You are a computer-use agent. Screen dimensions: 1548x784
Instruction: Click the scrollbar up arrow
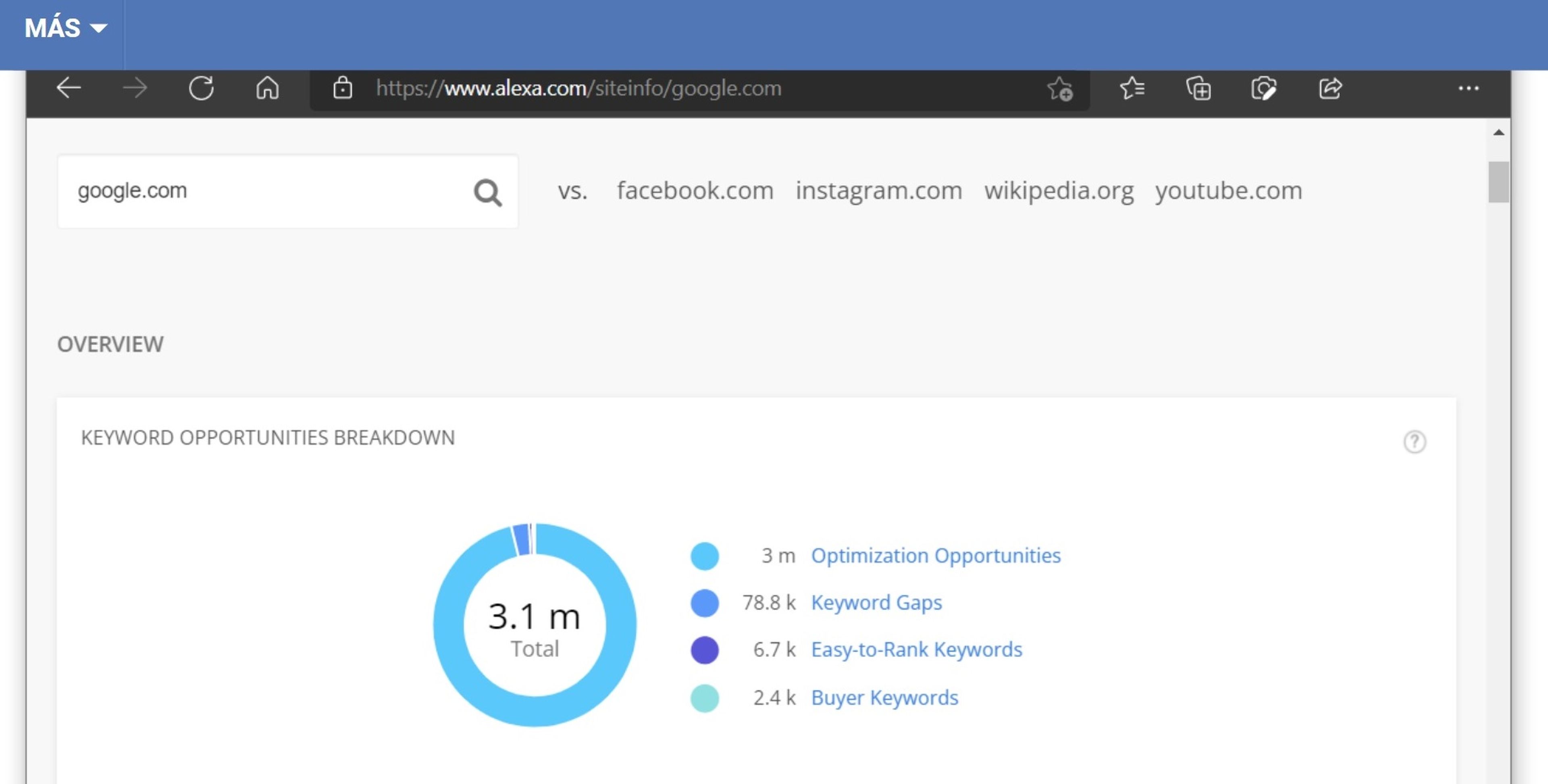[x=1498, y=133]
